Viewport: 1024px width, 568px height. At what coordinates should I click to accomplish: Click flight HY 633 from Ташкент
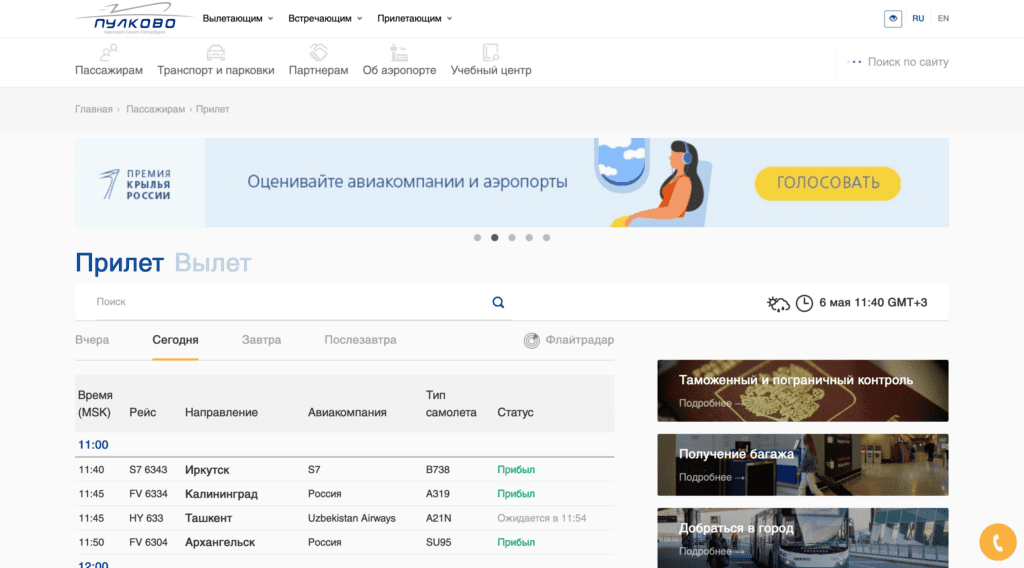tap(344, 518)
